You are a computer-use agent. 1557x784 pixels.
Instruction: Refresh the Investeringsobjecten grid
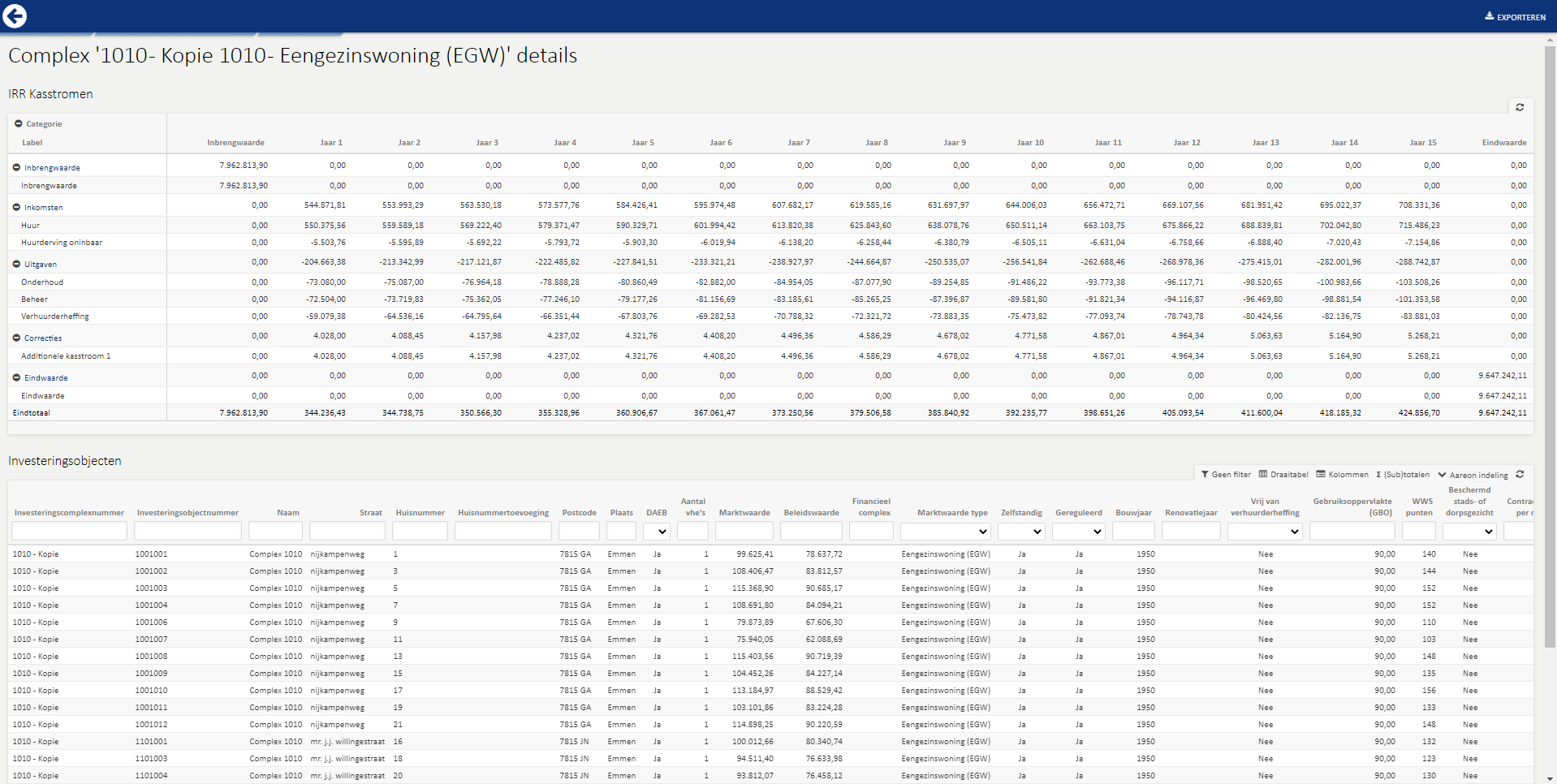tap(1520, 475)
